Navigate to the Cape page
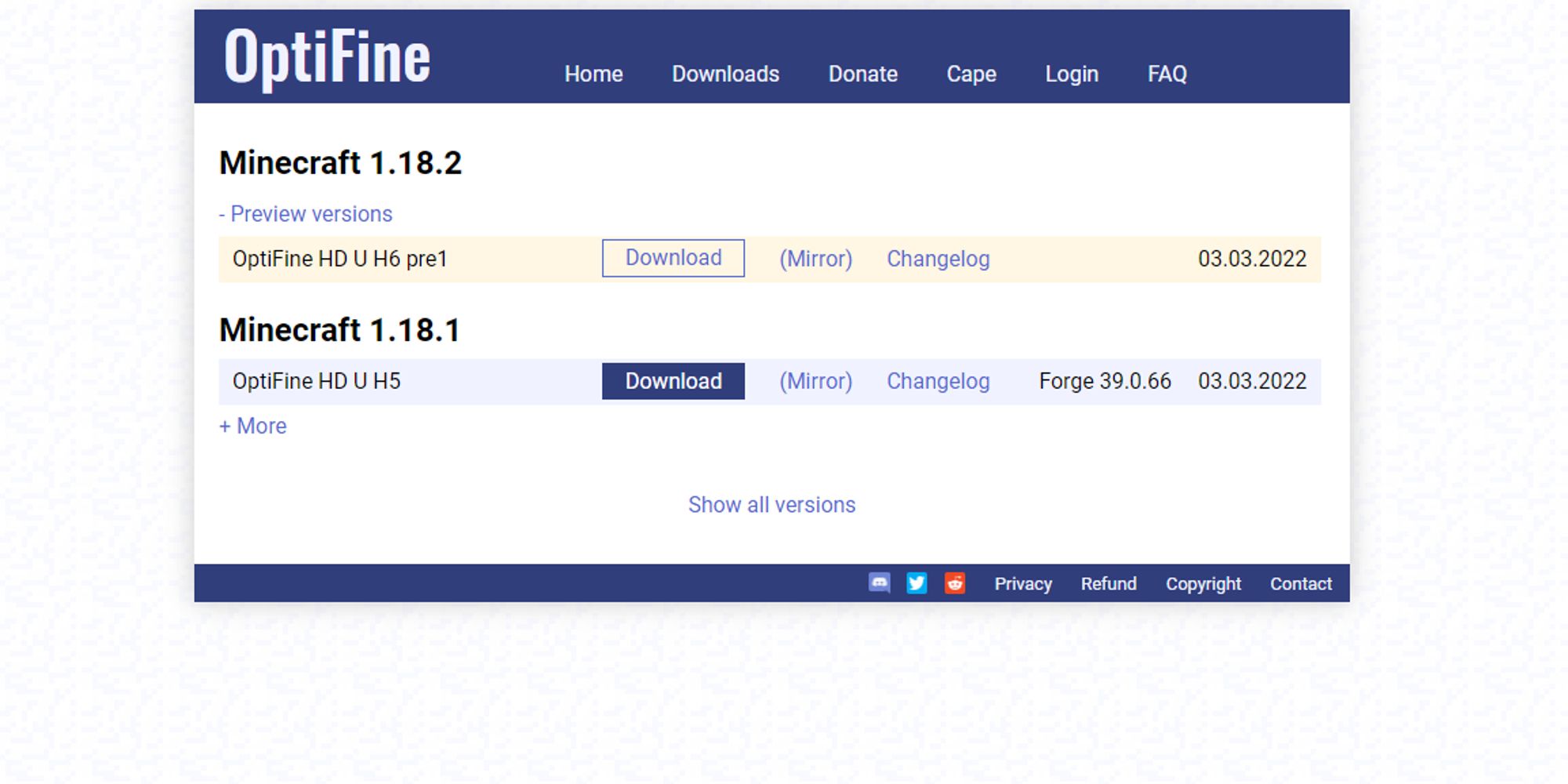Screen dimensions: 1568x784 click(x=971, y=74)
